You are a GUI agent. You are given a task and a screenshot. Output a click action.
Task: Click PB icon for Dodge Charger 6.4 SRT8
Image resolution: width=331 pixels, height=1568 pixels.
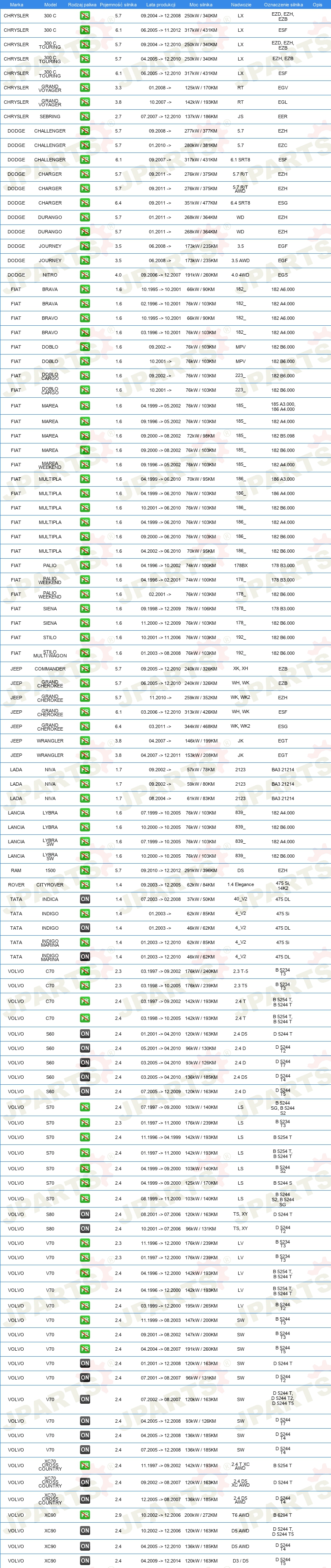coord(85,203)
